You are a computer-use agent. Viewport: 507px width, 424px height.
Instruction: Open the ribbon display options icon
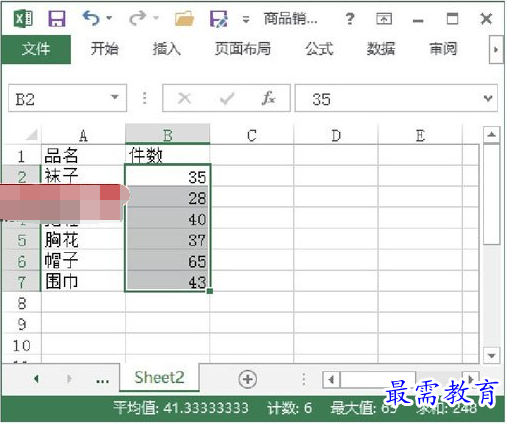384,19
